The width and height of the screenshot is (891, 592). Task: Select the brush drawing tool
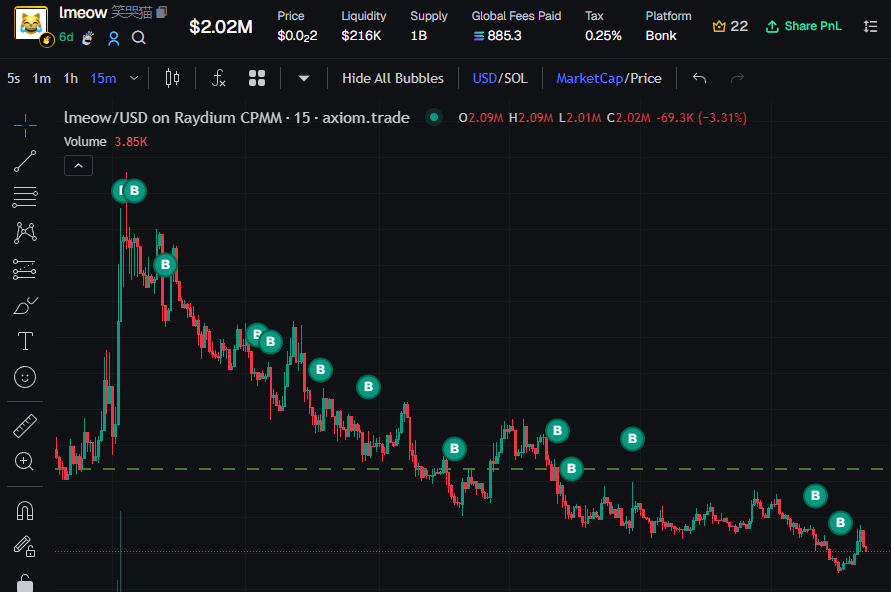(x=25, y=306)
